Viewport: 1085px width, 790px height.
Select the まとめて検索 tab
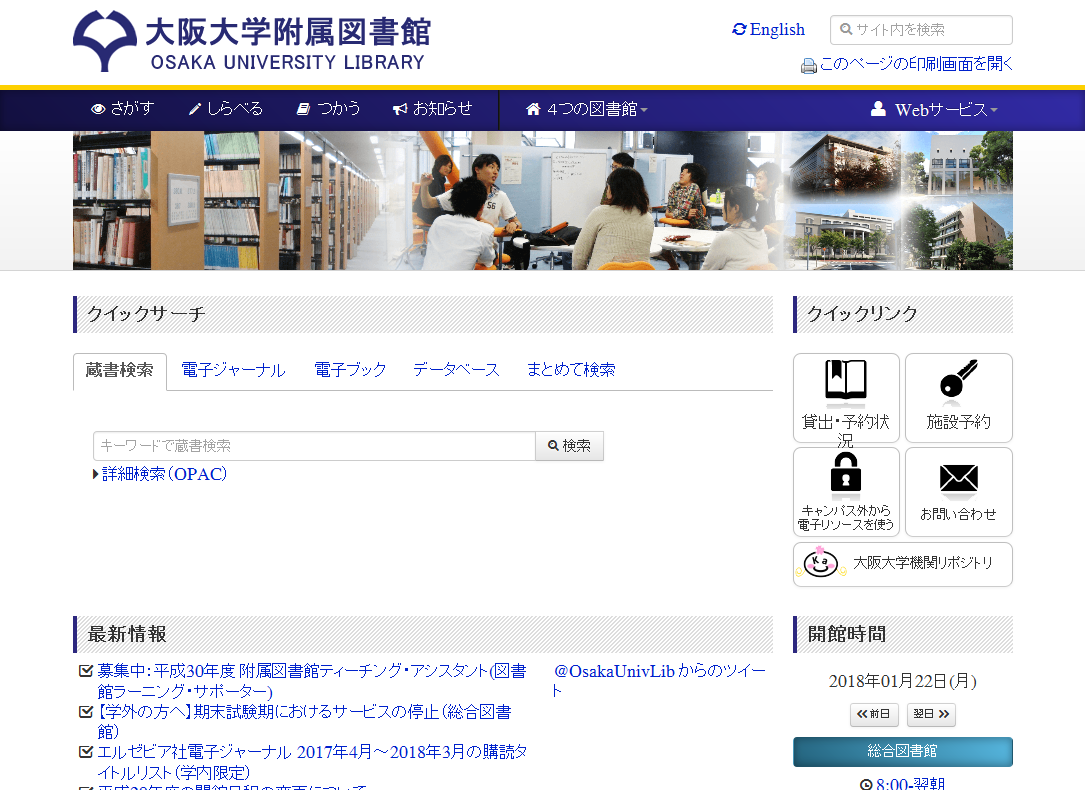pos(571,370)
